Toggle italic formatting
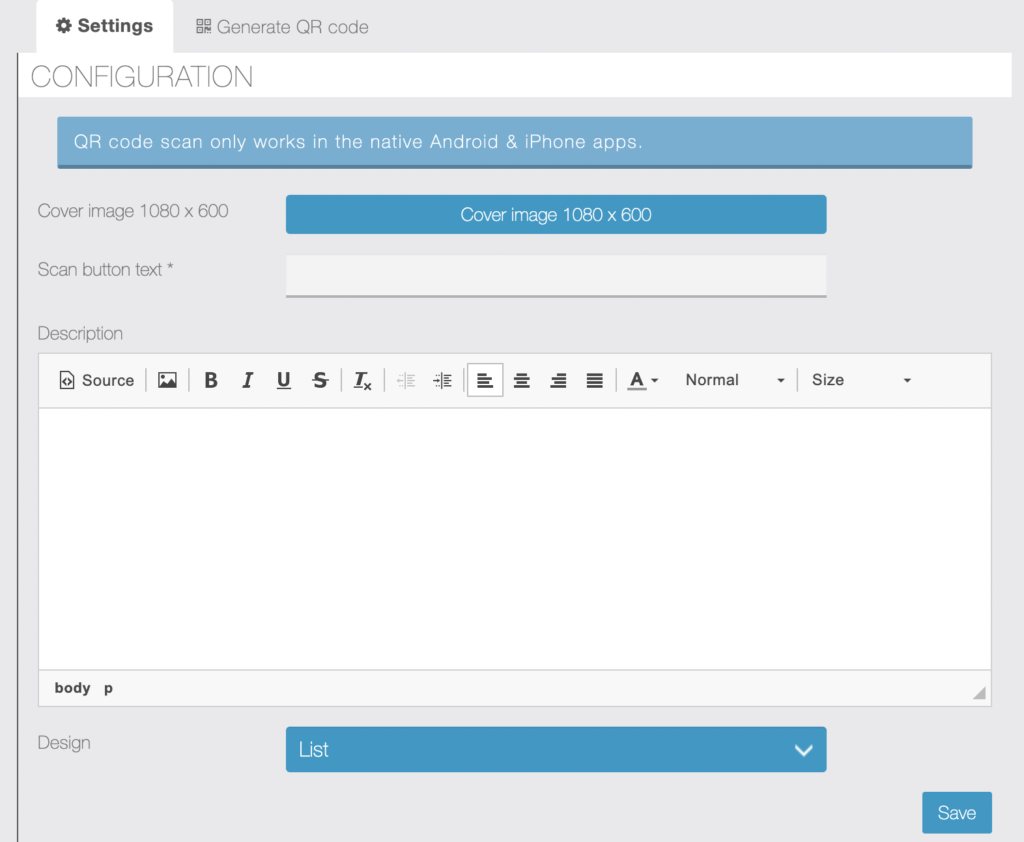The height and width of the screenshot is (842, 1024). [x=247, y=380]
